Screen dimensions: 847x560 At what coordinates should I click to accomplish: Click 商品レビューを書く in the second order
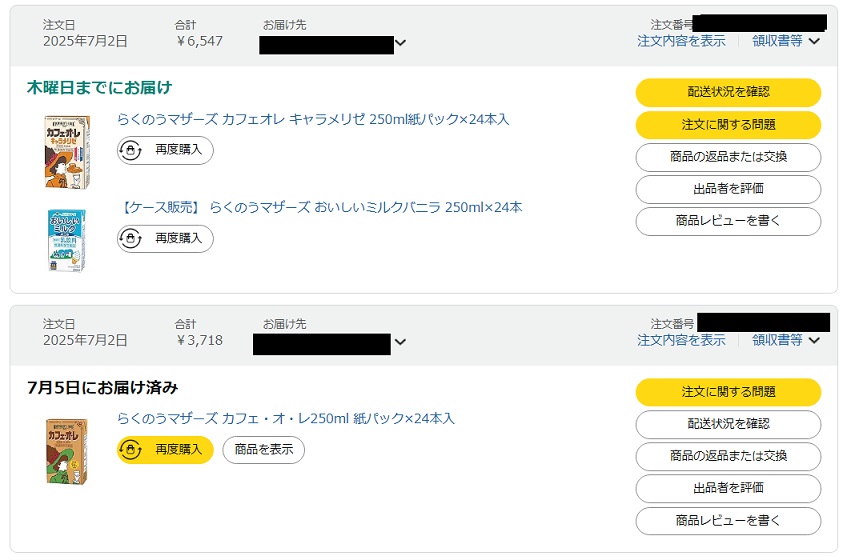728,521
